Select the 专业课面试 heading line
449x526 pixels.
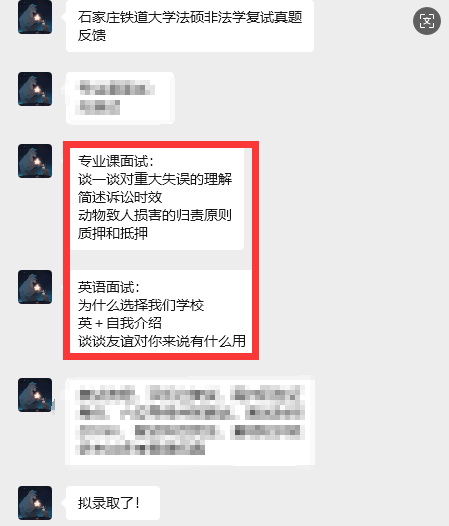[x=116, y=161]
